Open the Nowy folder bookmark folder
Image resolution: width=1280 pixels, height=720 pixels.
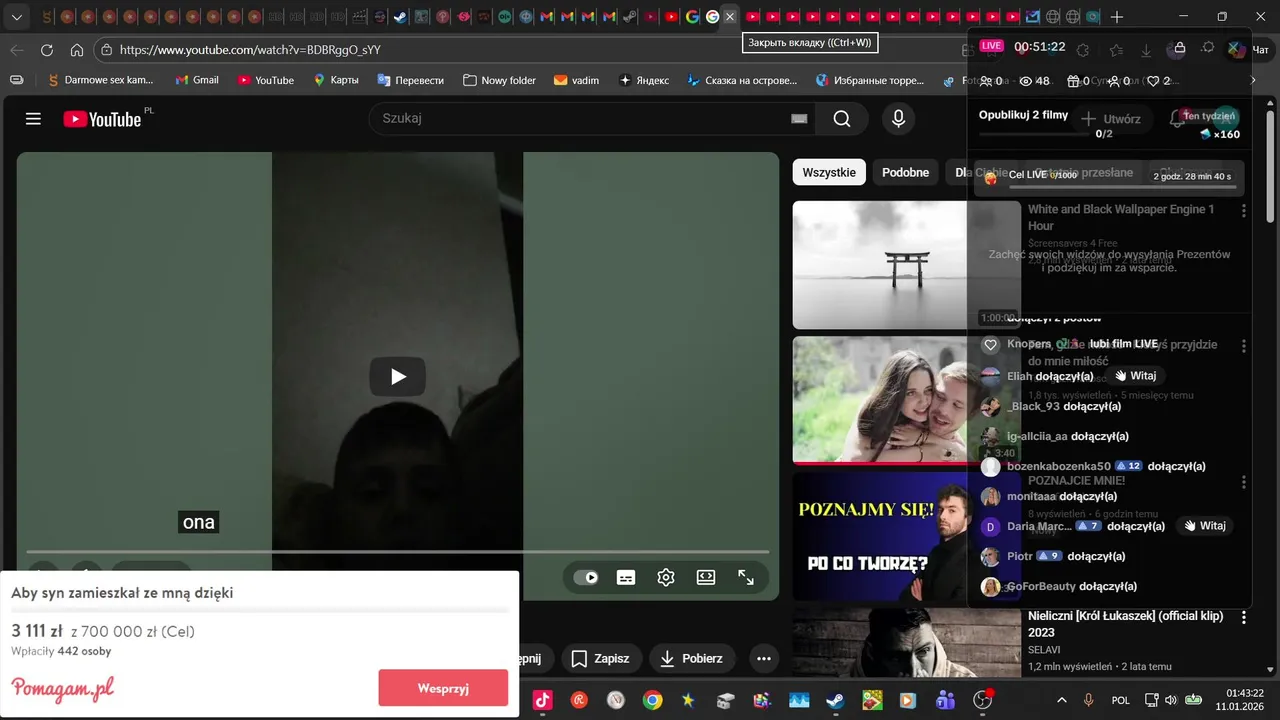(x=499, y=80)
